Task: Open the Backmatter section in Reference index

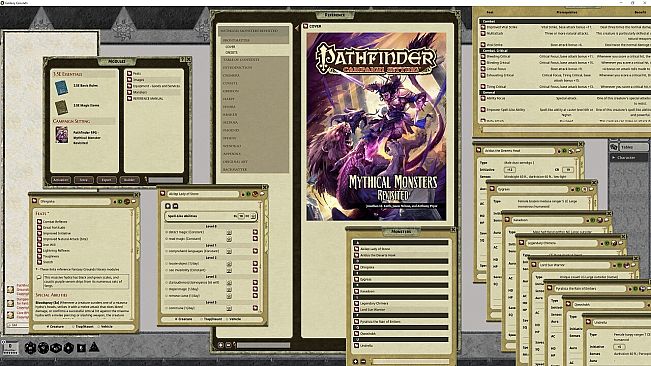Action: click(254, 169)
